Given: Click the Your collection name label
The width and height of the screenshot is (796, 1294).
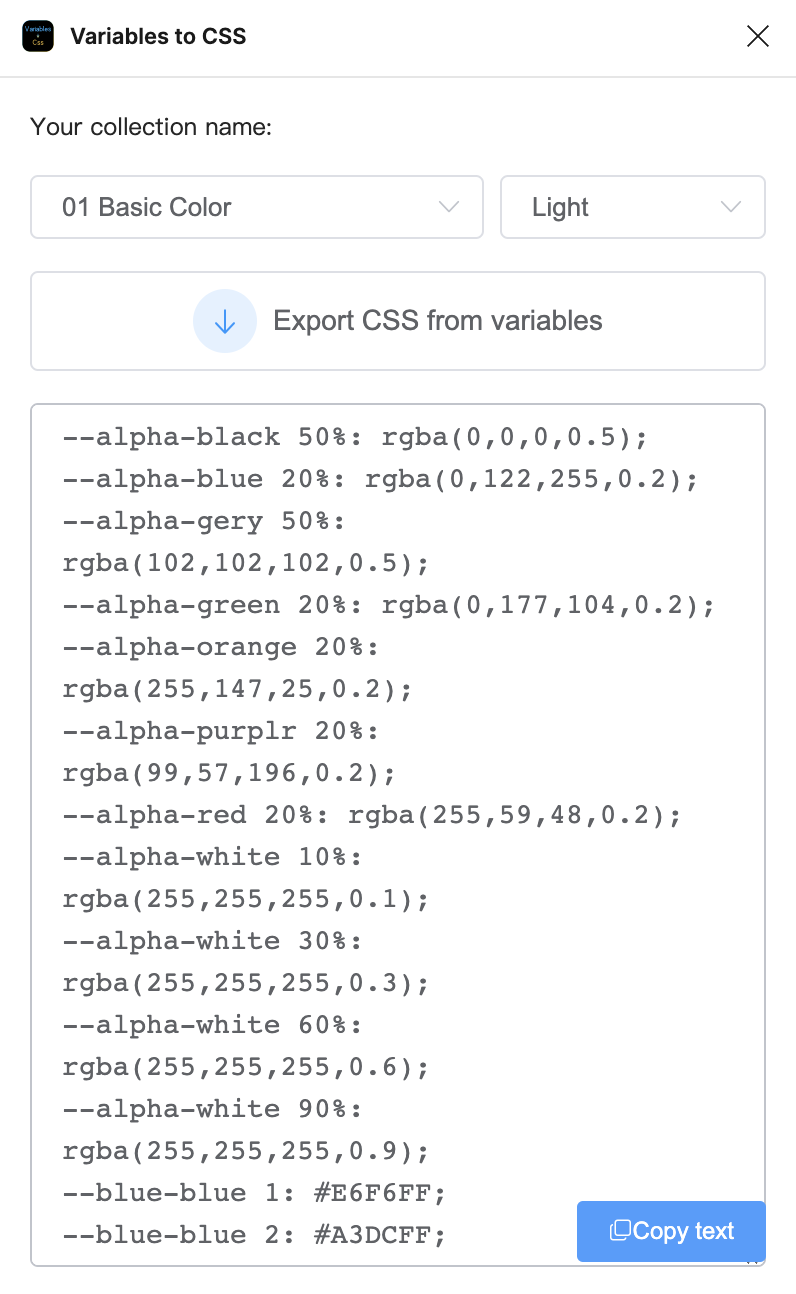Looking at the screenshot, I should click(151, 127).
